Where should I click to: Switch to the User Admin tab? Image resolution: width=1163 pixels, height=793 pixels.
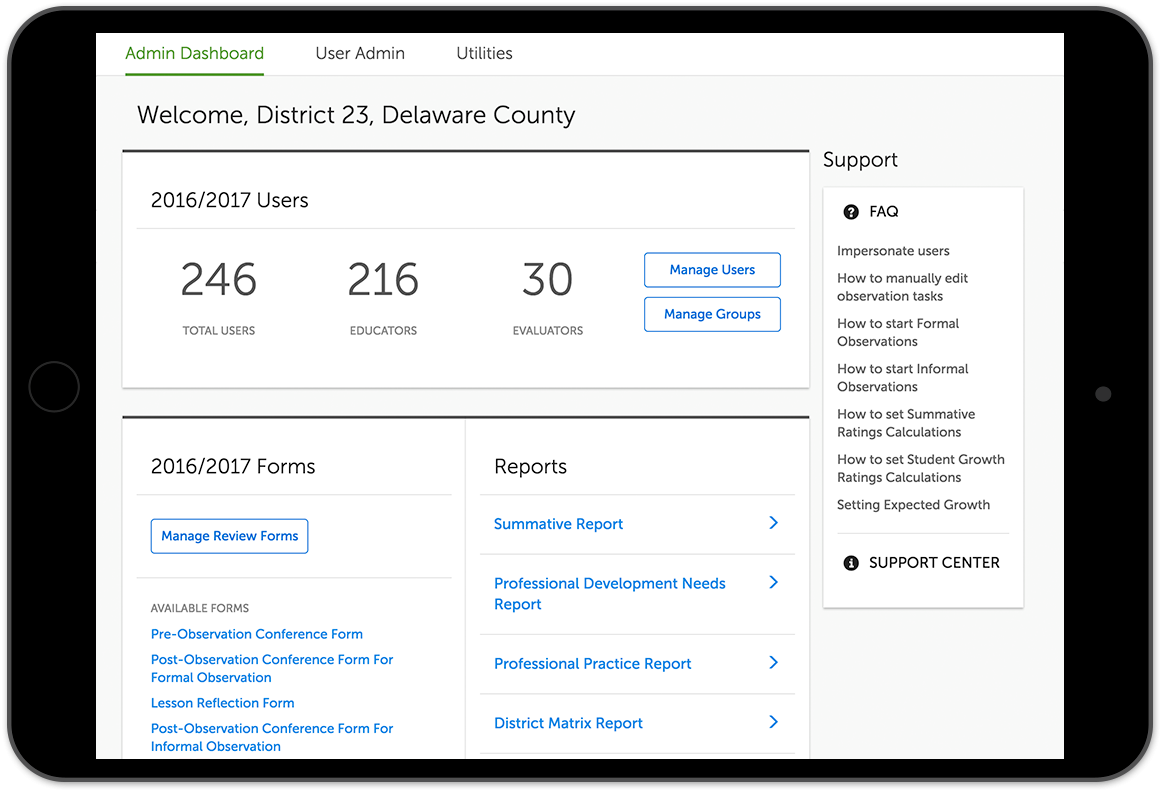(360, 54)
